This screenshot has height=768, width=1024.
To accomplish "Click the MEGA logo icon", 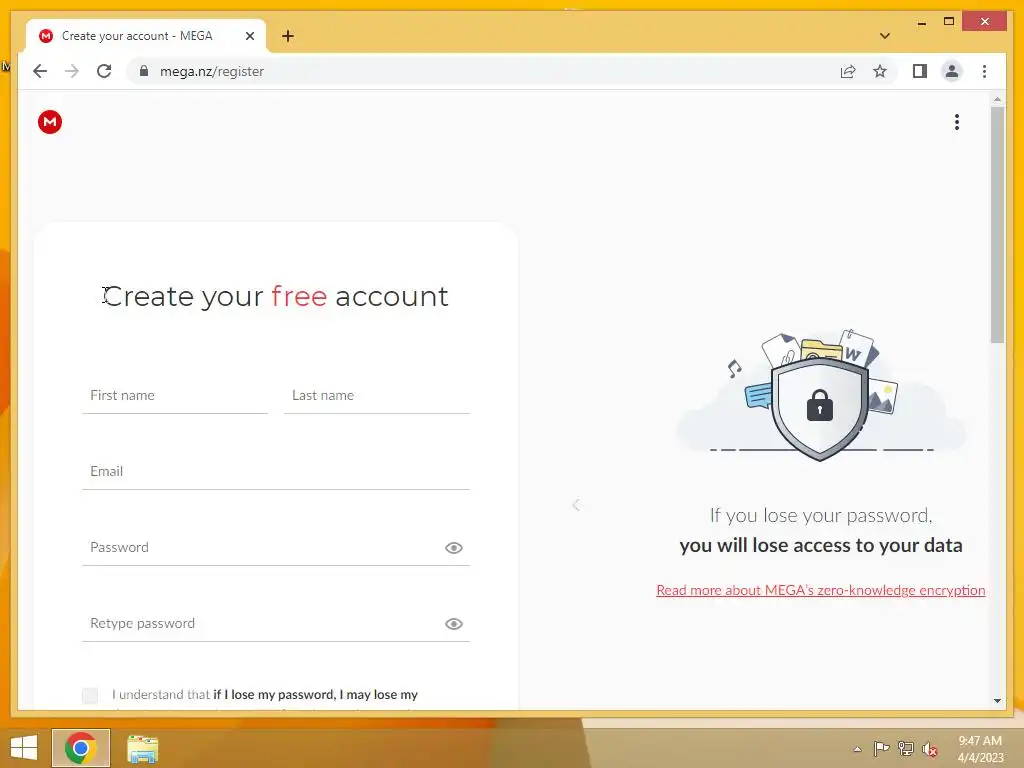I will tap(50, 122).
